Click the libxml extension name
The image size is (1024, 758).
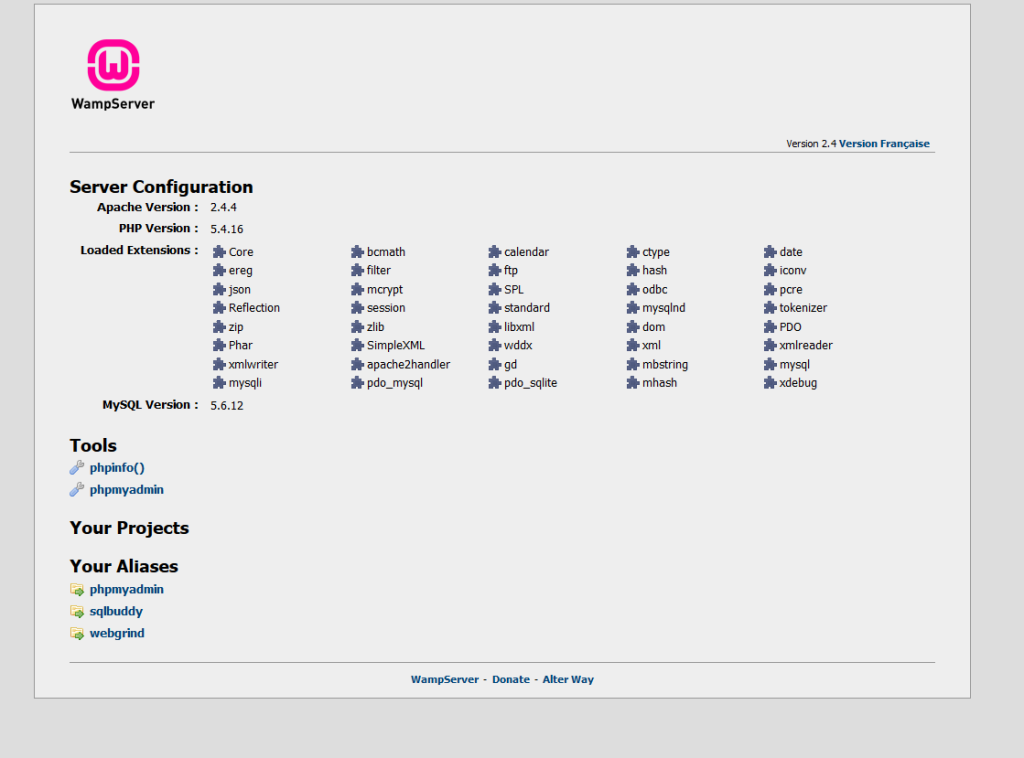point(519,327)
